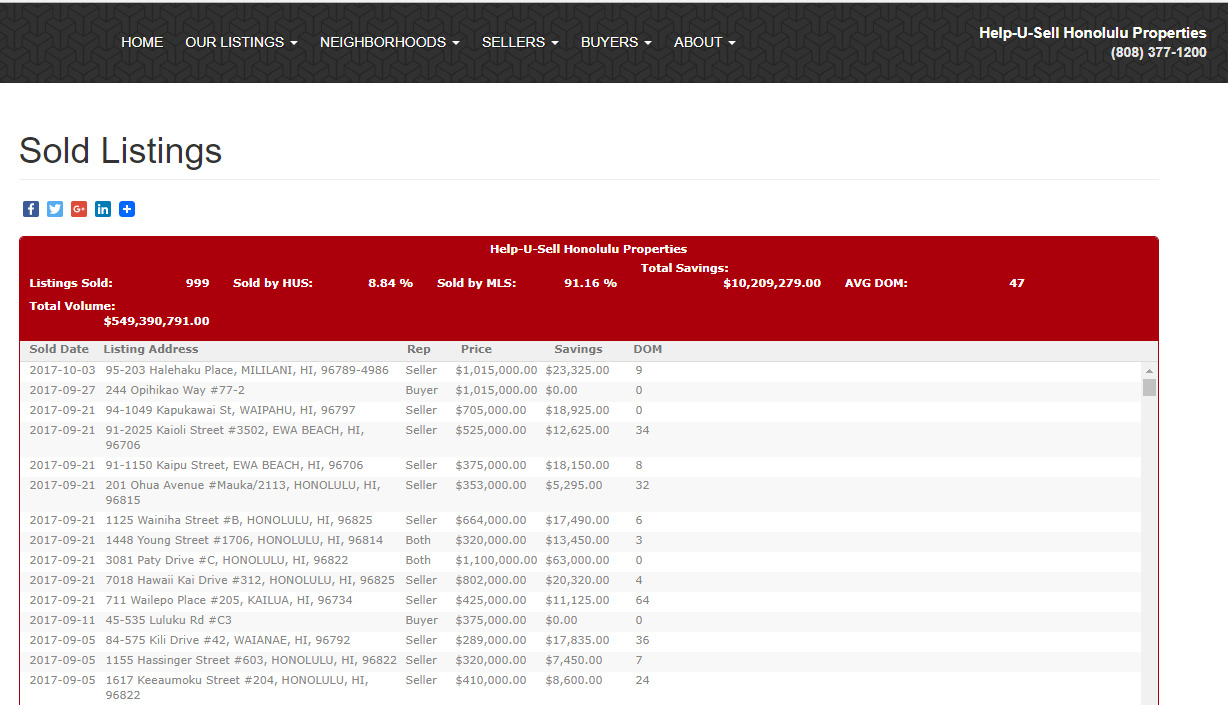Select 95-203 Halehaku Place, MILILANI listing
This screenshot has height=705, width=1228.
(x=247, y=370)
